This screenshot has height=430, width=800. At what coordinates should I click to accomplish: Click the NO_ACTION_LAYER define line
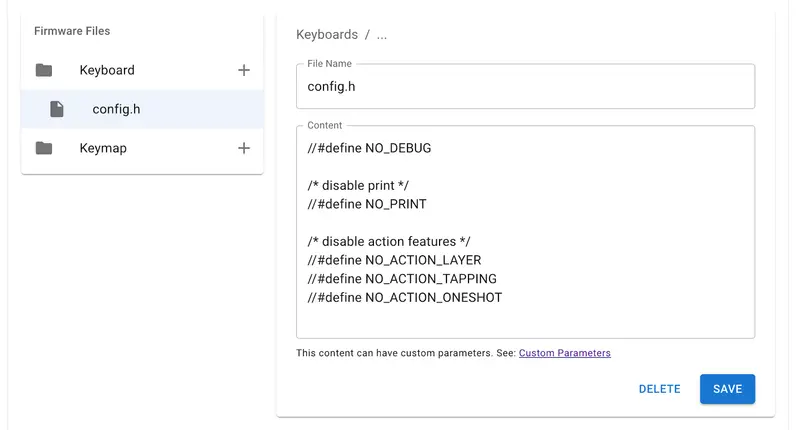click(395, 260)
